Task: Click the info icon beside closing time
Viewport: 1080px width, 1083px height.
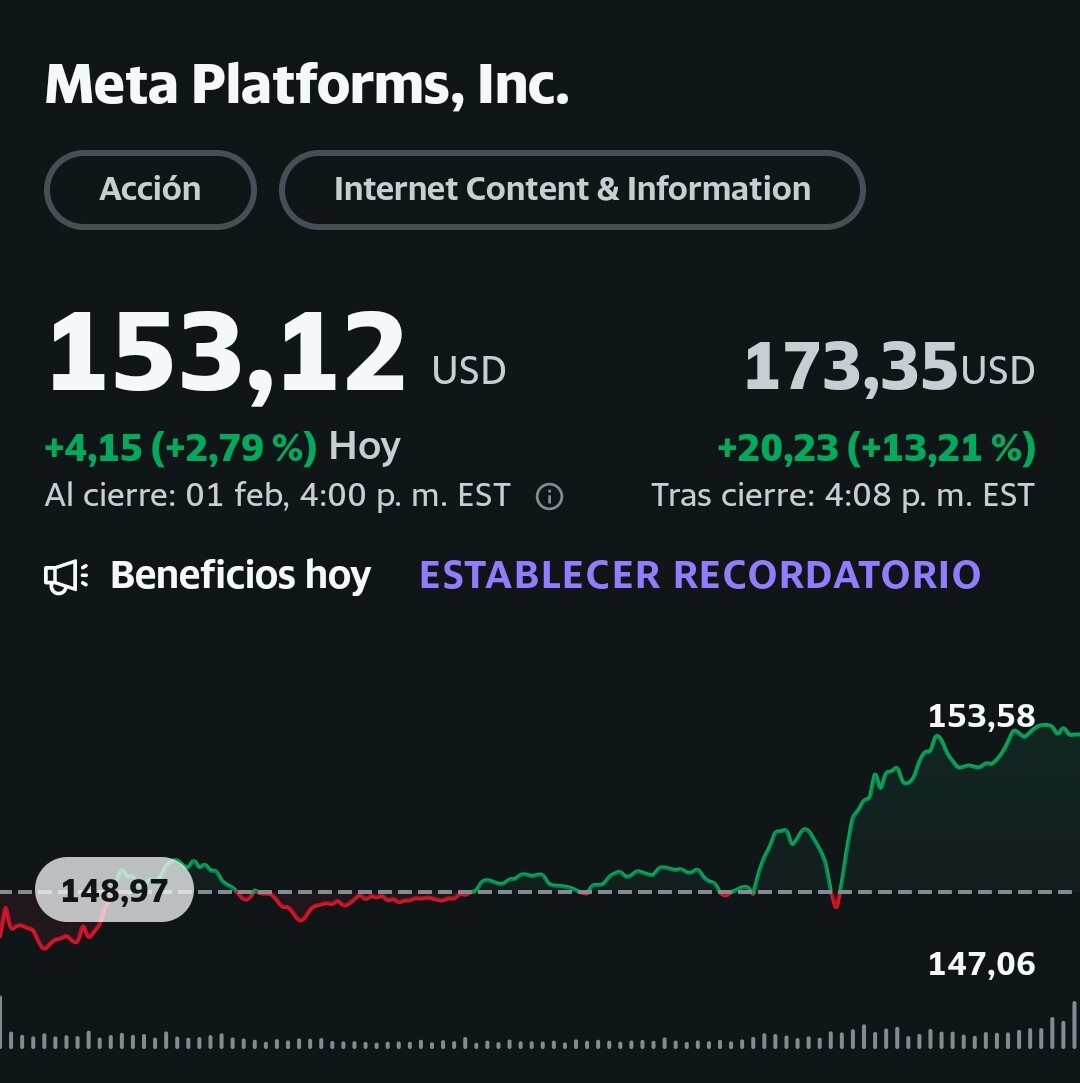Action: point(549,497)
